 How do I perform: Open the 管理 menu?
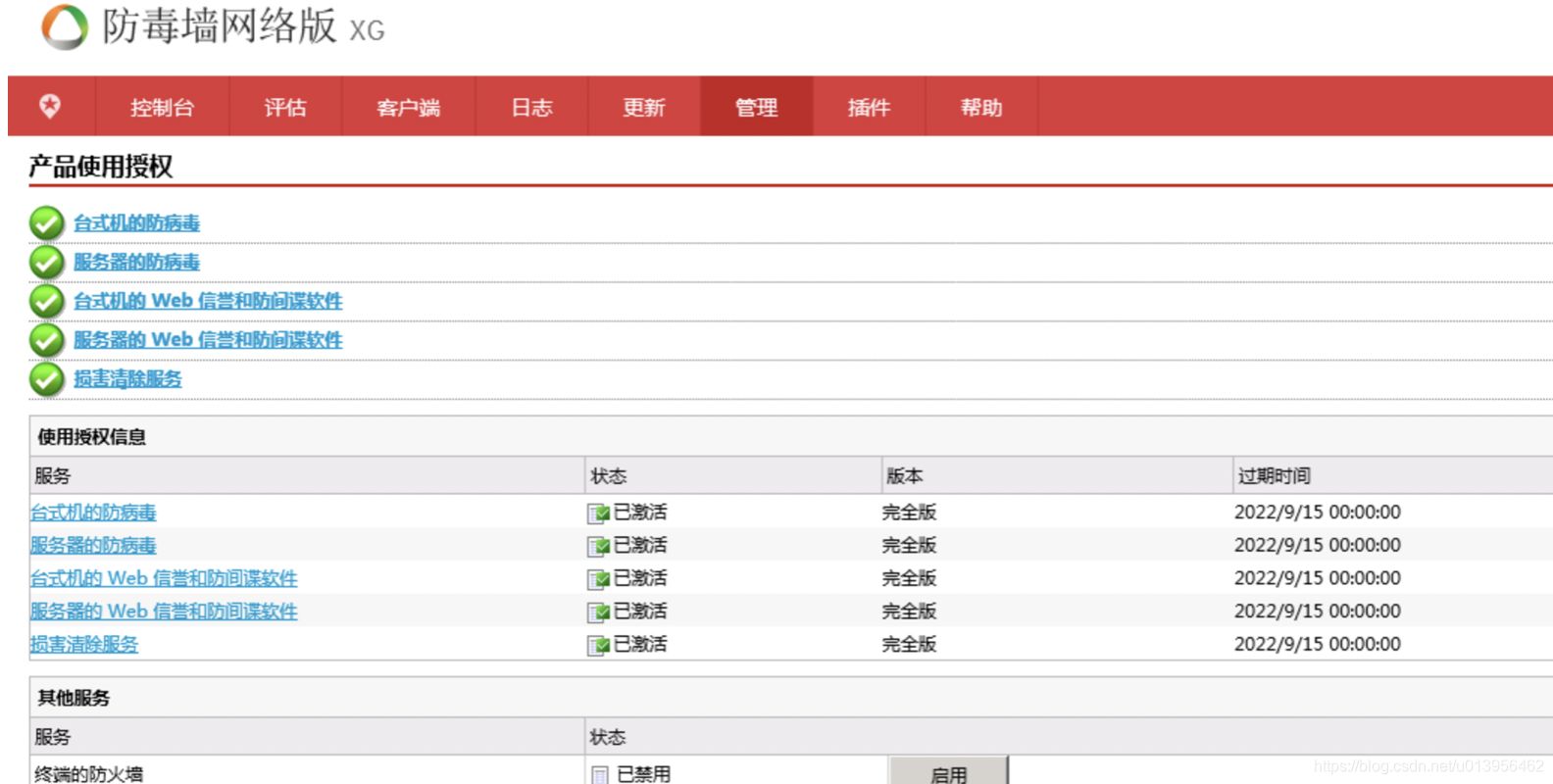757,107
